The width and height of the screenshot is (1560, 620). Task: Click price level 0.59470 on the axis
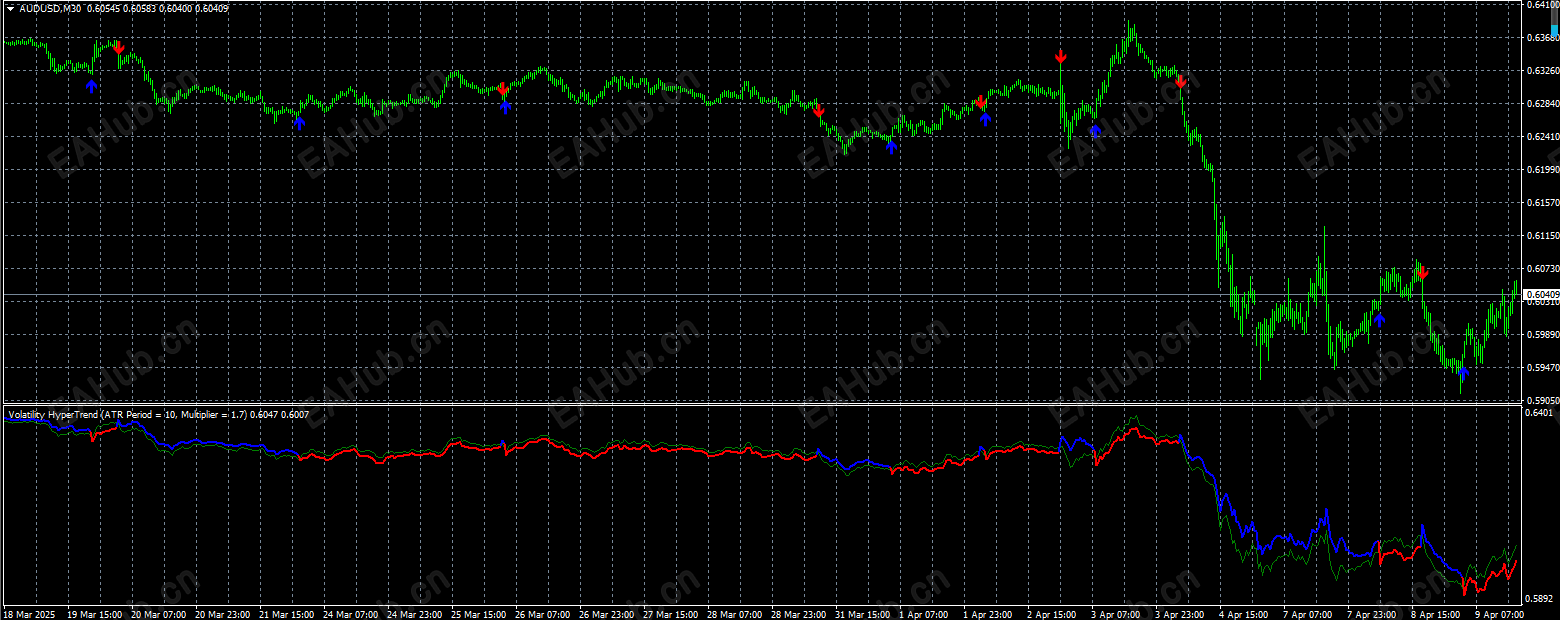(1541, 368)
